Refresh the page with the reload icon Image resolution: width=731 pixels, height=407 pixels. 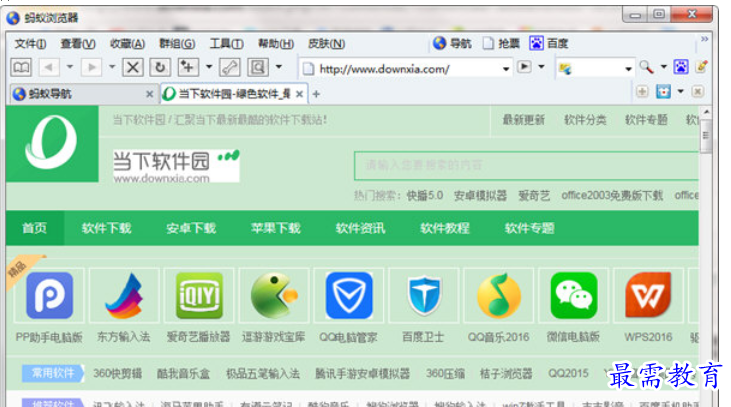click(x=160, y=68)
